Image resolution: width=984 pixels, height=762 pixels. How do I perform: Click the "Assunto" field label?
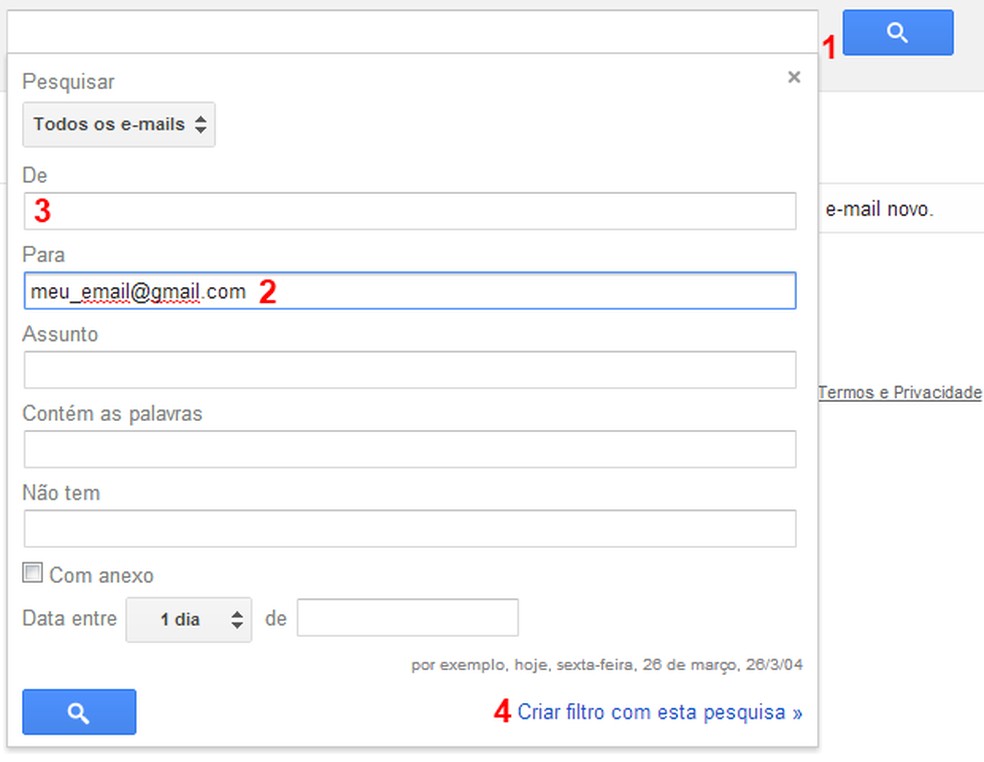[60, 334]
